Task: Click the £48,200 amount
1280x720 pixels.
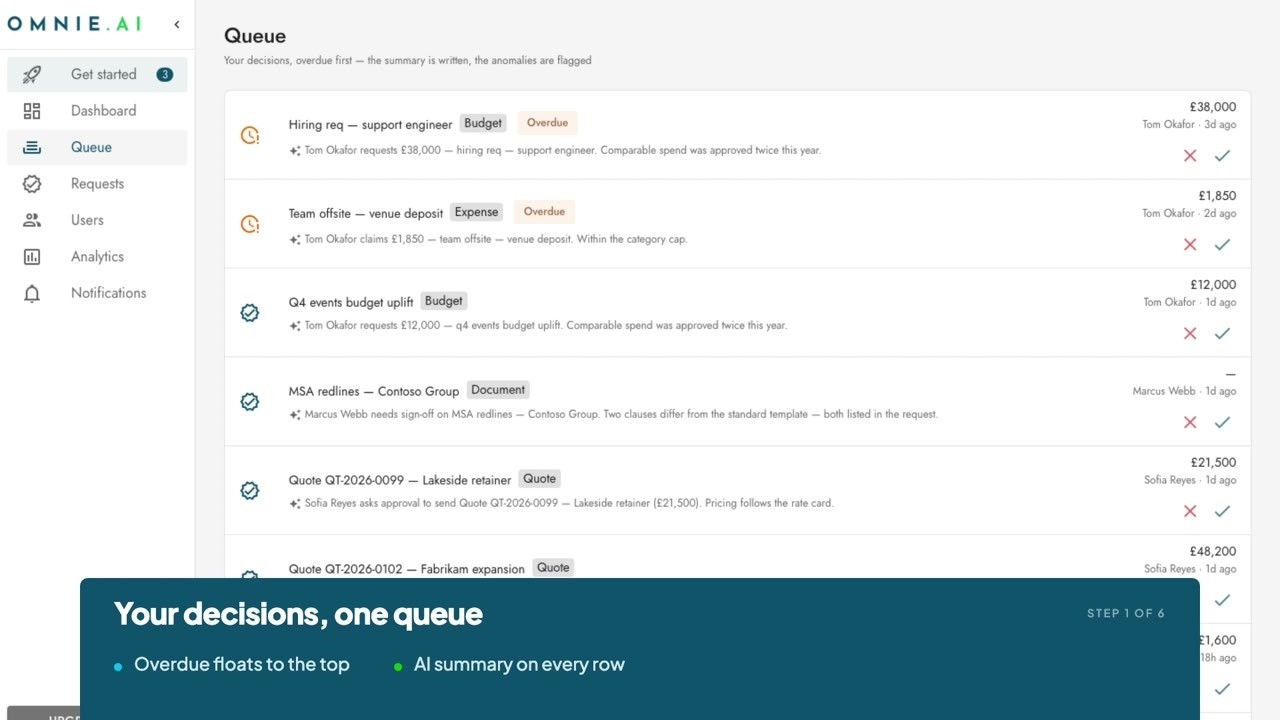Action: [x=1213, y=552]
